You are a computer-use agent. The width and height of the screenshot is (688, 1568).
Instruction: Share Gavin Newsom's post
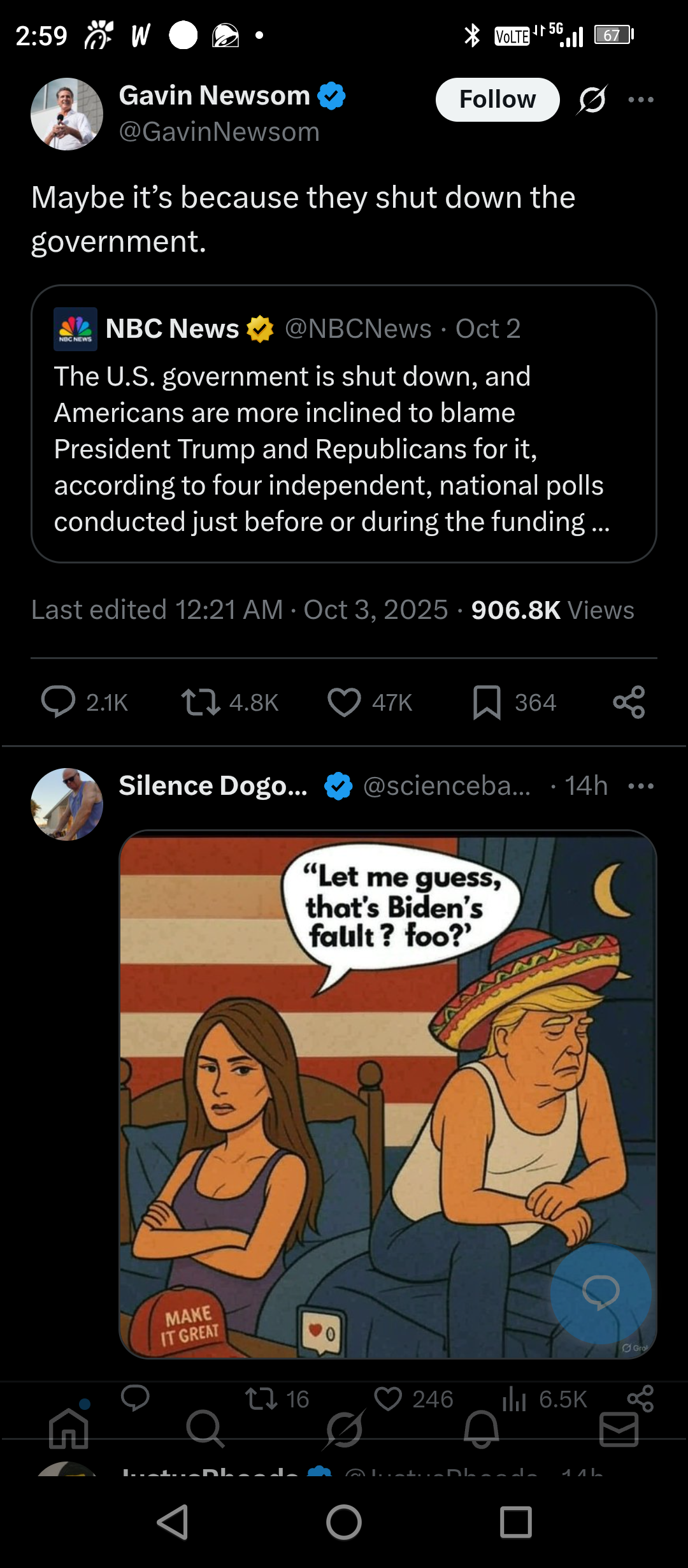coord(629,702)
